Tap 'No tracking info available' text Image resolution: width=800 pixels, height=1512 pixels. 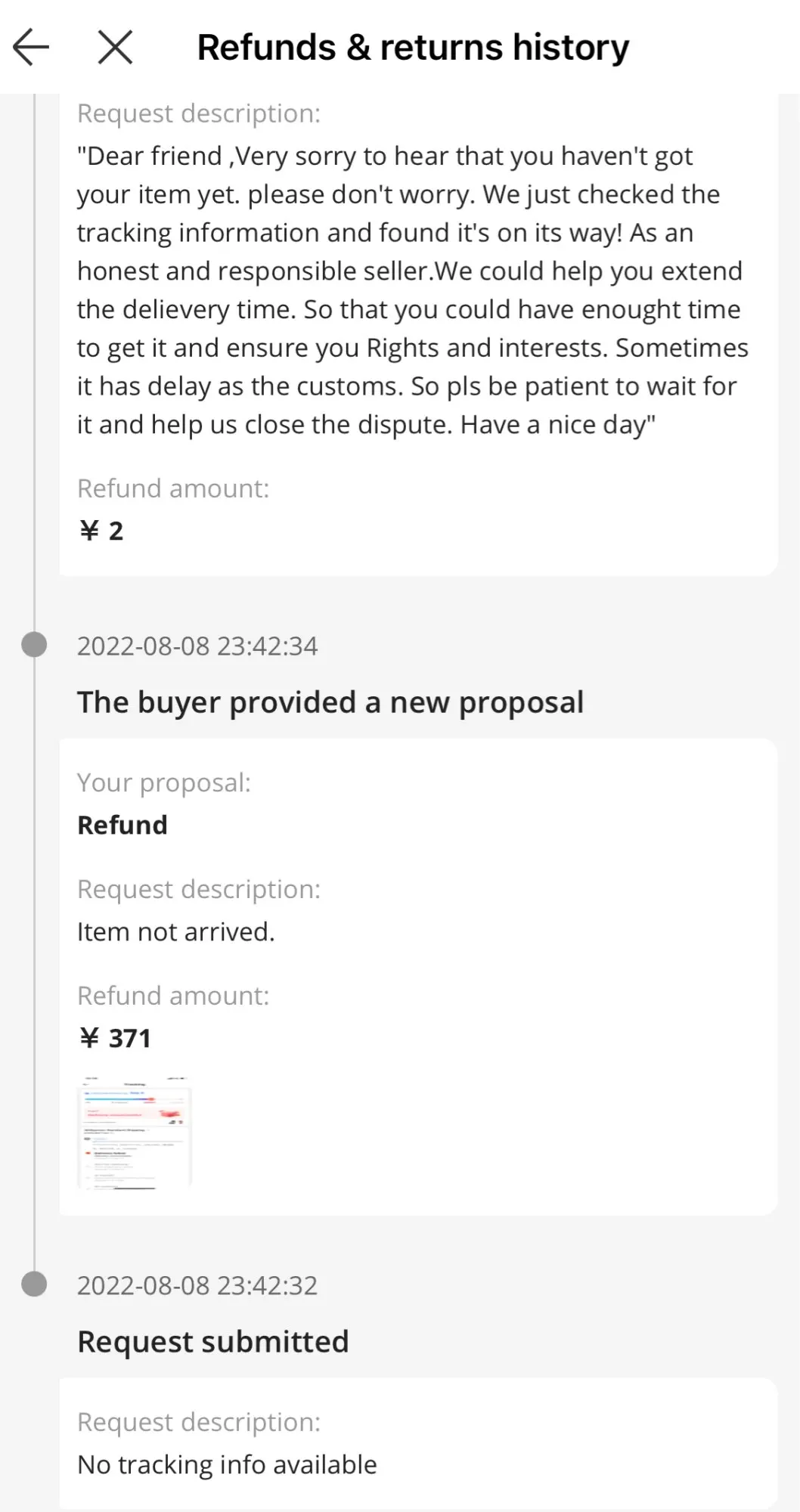click(x=227, y=1464)
